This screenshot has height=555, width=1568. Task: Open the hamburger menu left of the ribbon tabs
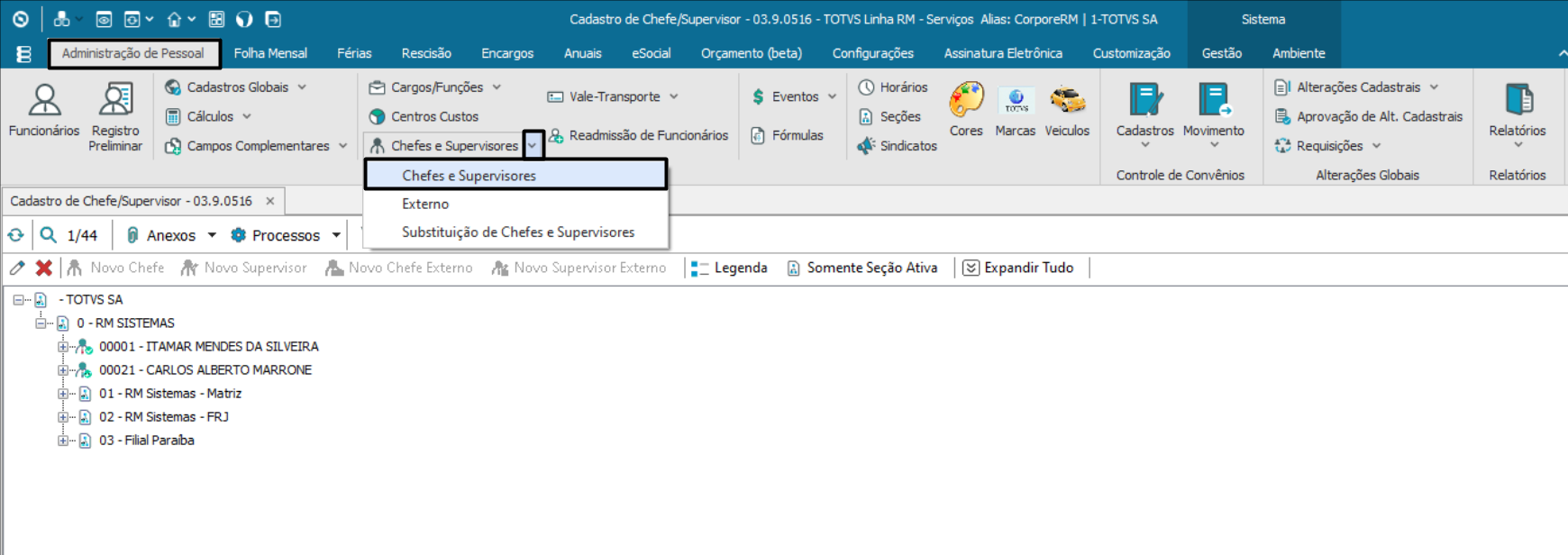point(24,54)
